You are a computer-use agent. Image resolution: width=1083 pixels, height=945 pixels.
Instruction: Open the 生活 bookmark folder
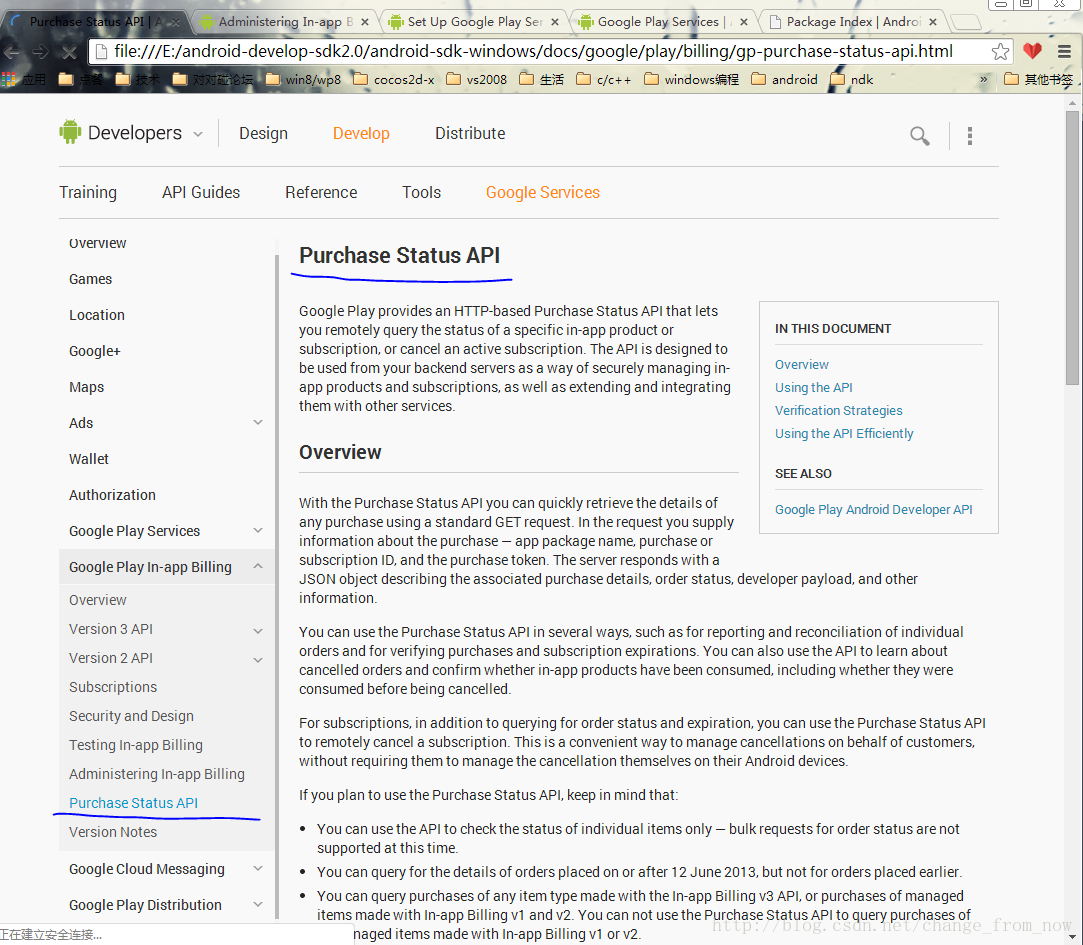(x=542, y=79)
